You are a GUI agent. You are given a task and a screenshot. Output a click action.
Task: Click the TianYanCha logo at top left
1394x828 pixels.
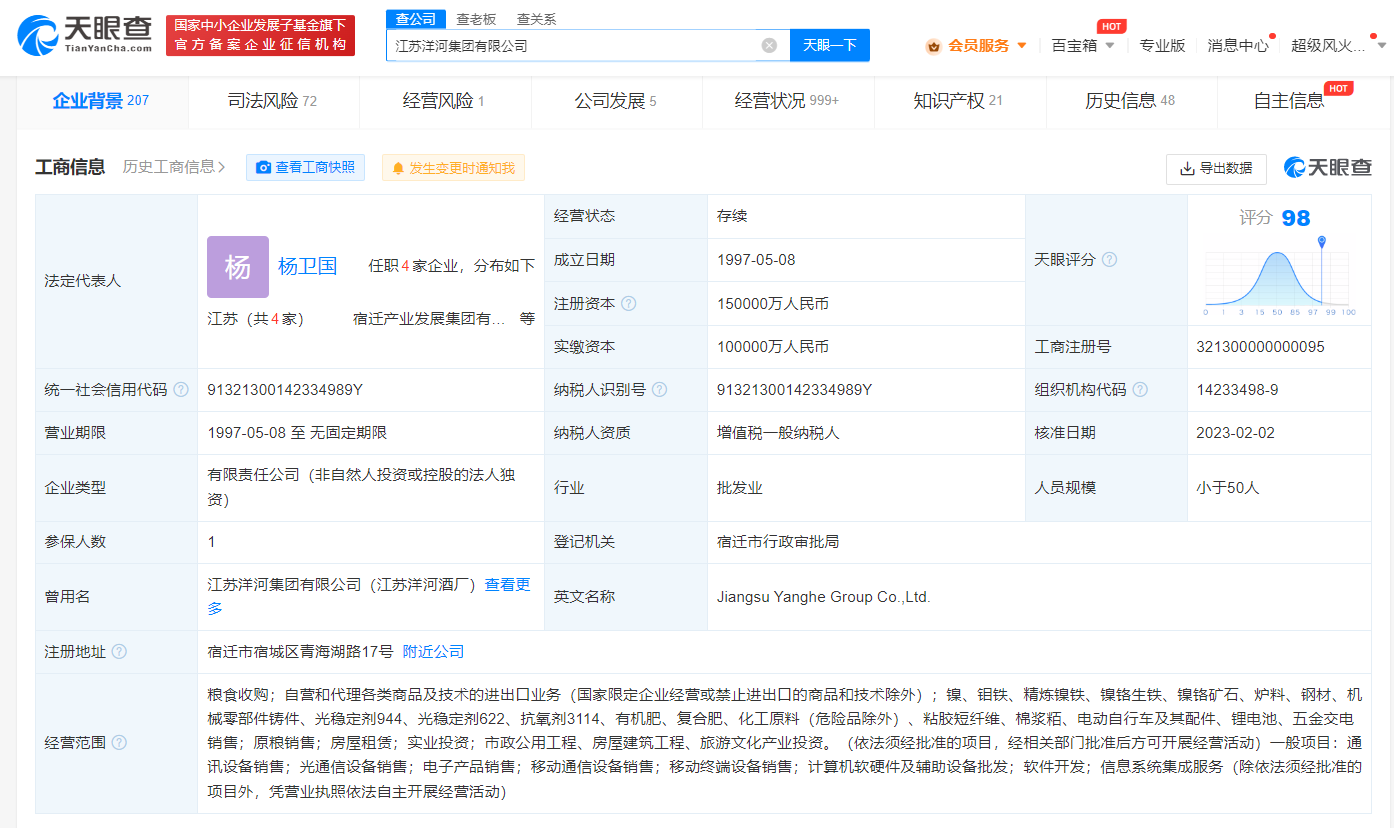[85, 35]
